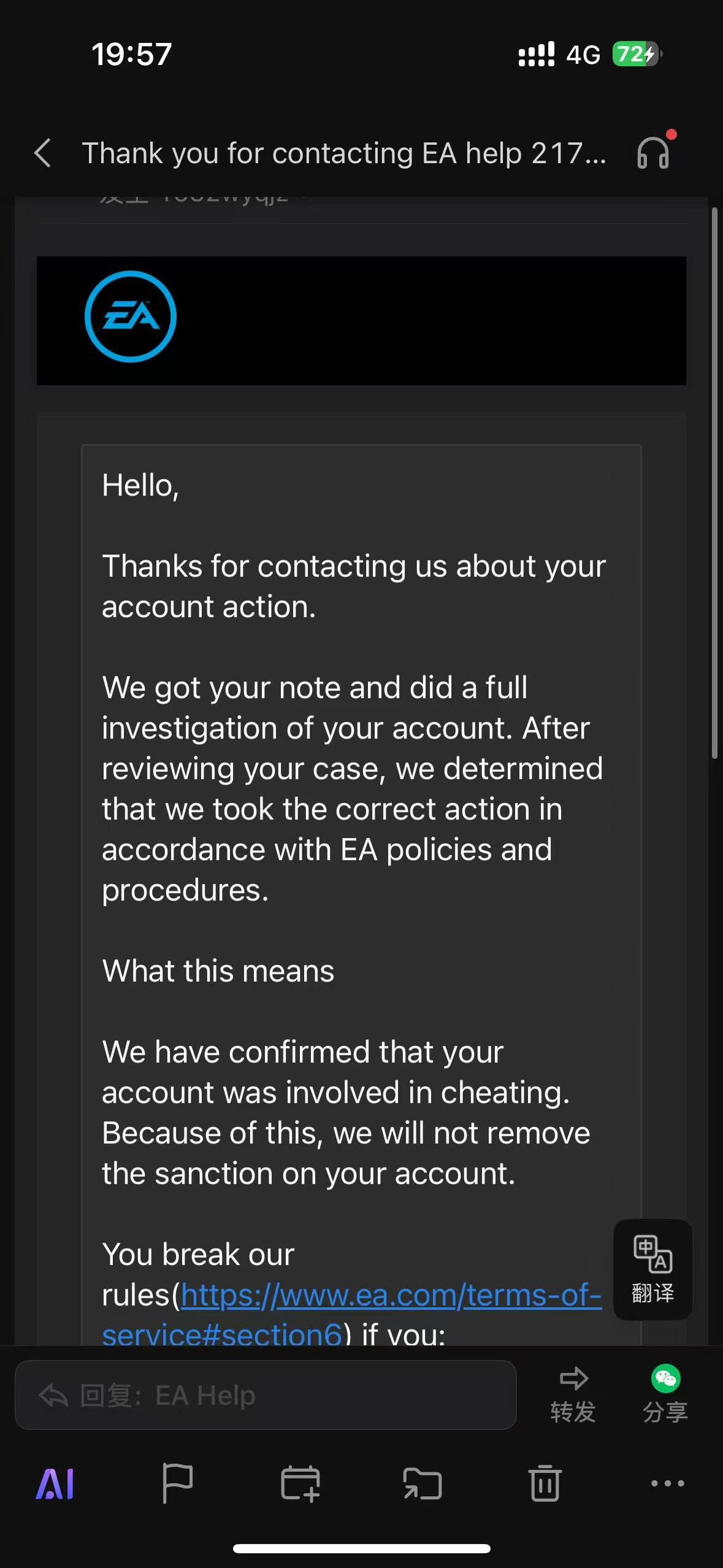
Task: Add email to calendar schedule
Action: 300,1483
